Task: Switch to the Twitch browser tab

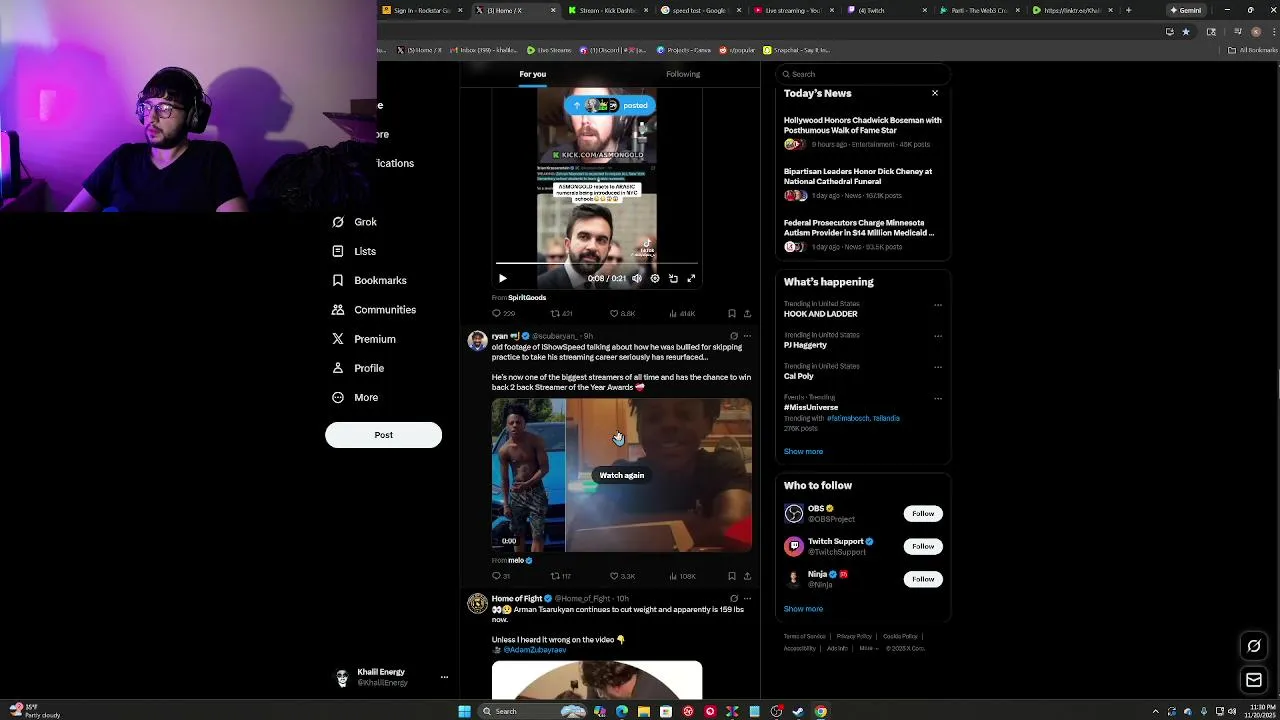Action: pos(884,10)
